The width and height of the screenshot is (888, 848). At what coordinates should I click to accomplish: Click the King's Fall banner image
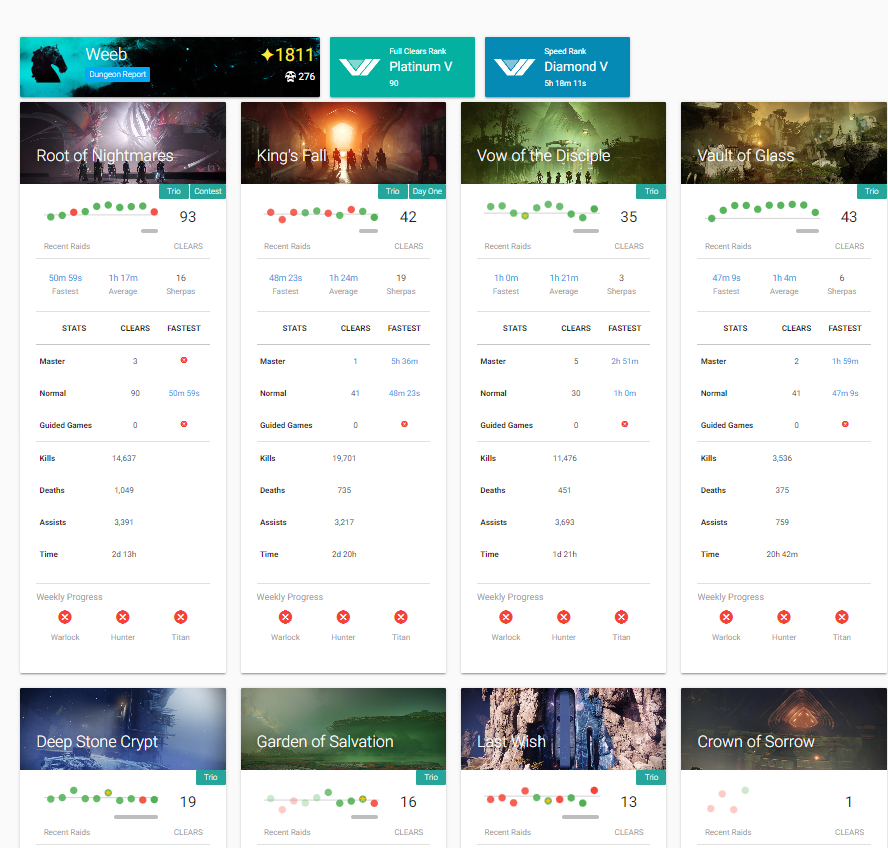[343, 143]
